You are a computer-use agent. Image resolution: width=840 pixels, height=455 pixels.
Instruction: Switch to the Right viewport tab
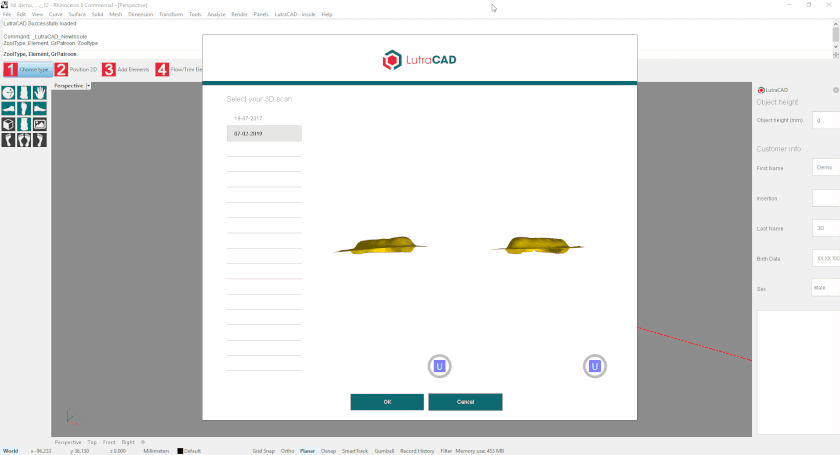click(128, 442)
